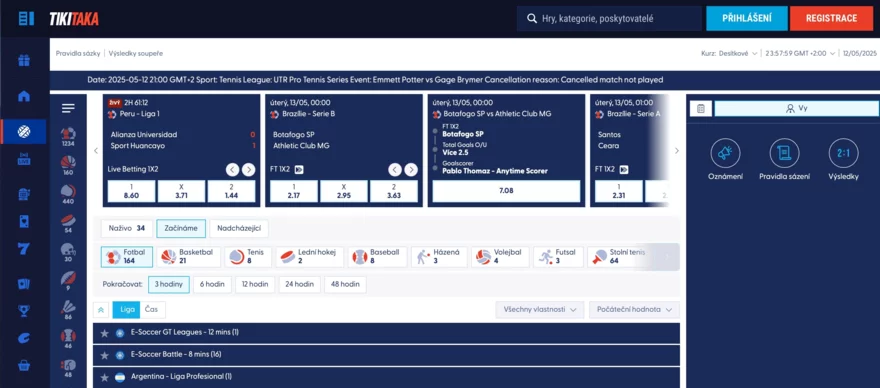Click the PŘIHLÁŠENÍ login button
This screenshot has height=388, width=880.
[x=746, y=19]
